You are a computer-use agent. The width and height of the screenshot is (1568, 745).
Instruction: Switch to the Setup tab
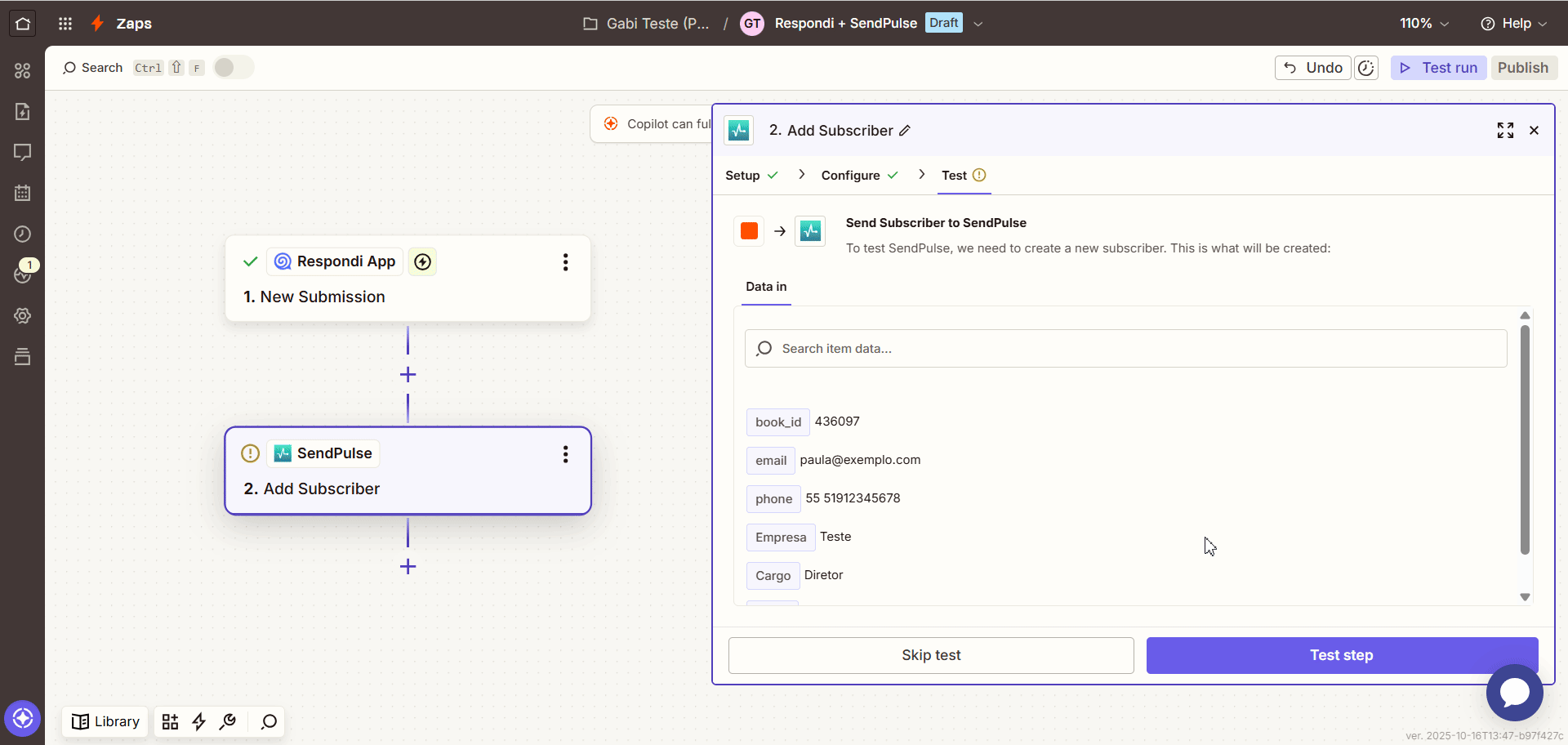click(751, 176)
